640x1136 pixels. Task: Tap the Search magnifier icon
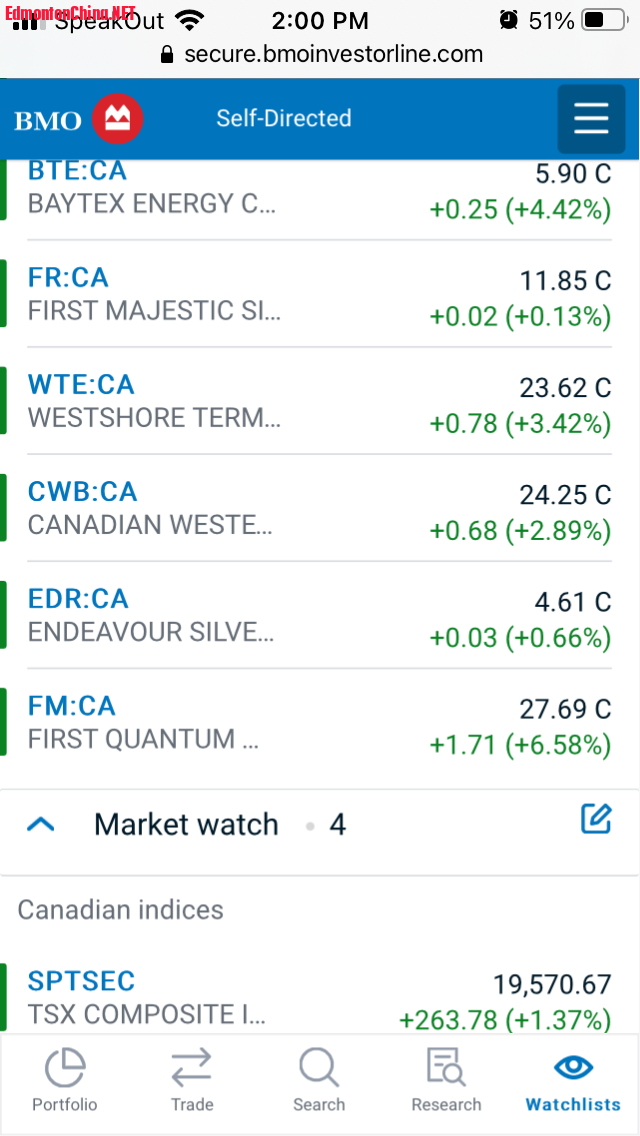click(319, 1069)
